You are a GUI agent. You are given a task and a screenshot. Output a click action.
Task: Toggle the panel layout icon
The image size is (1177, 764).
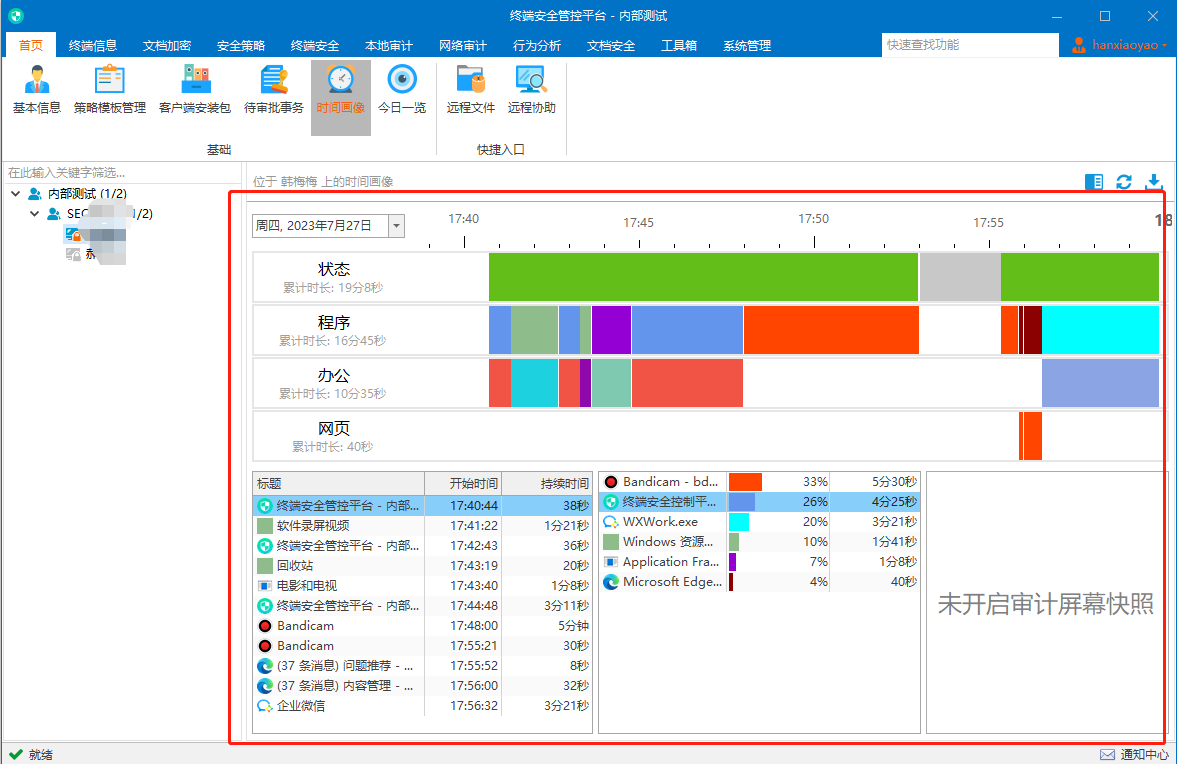point(1094,182)
